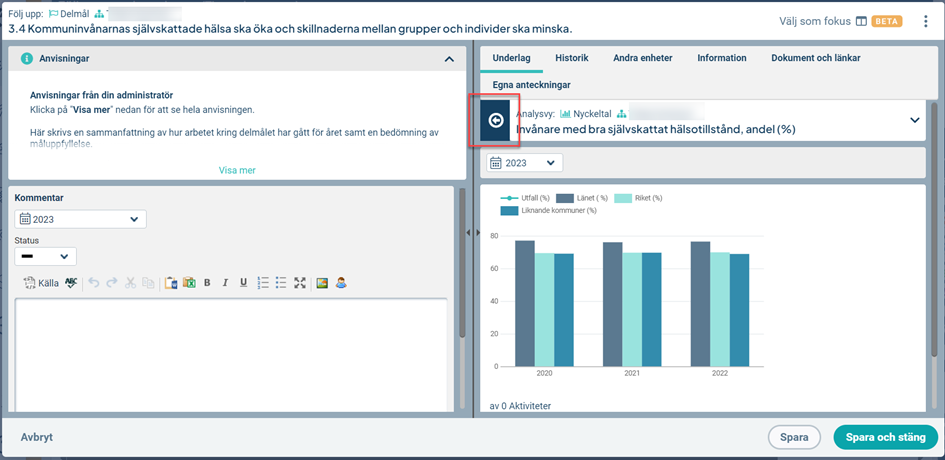Click the 2021 x-axis label

pyautogui.click(x=632, y=373)
